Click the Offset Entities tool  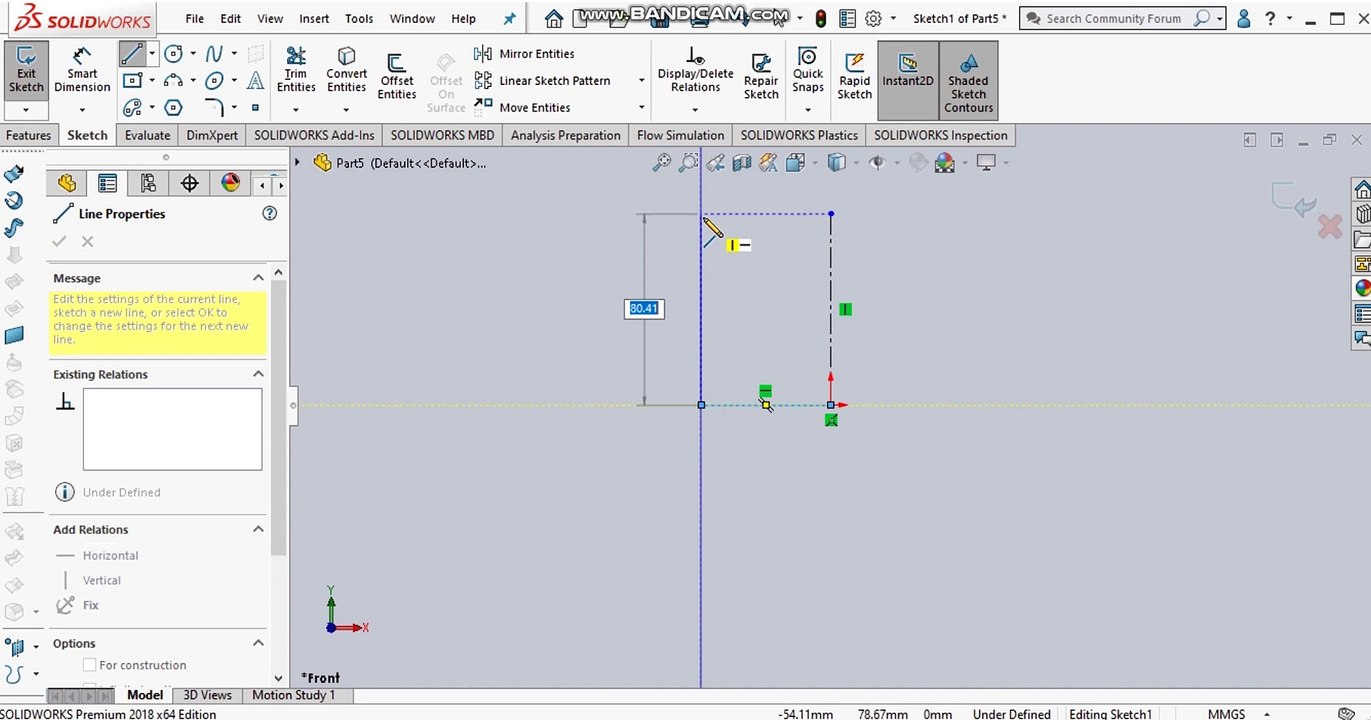pos(396,76)
